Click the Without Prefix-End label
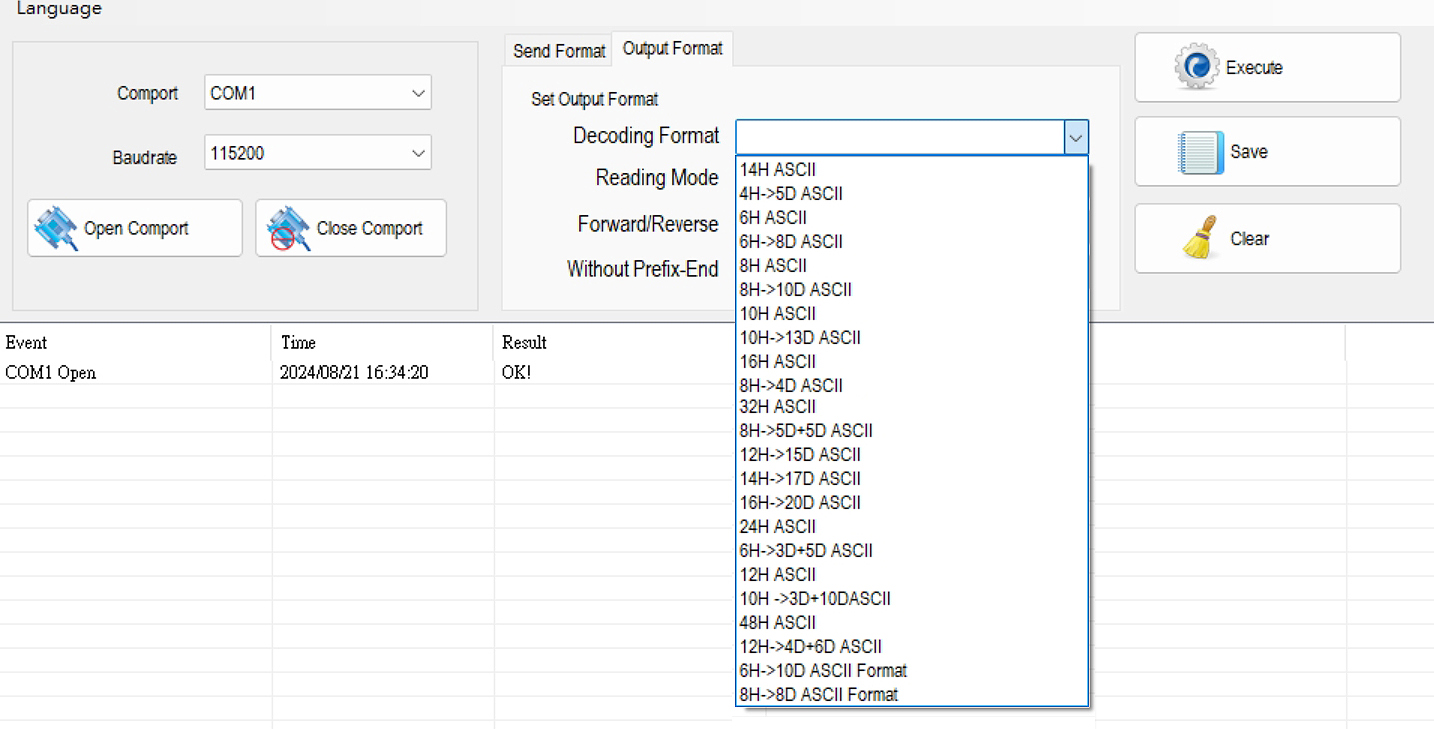 643,269
